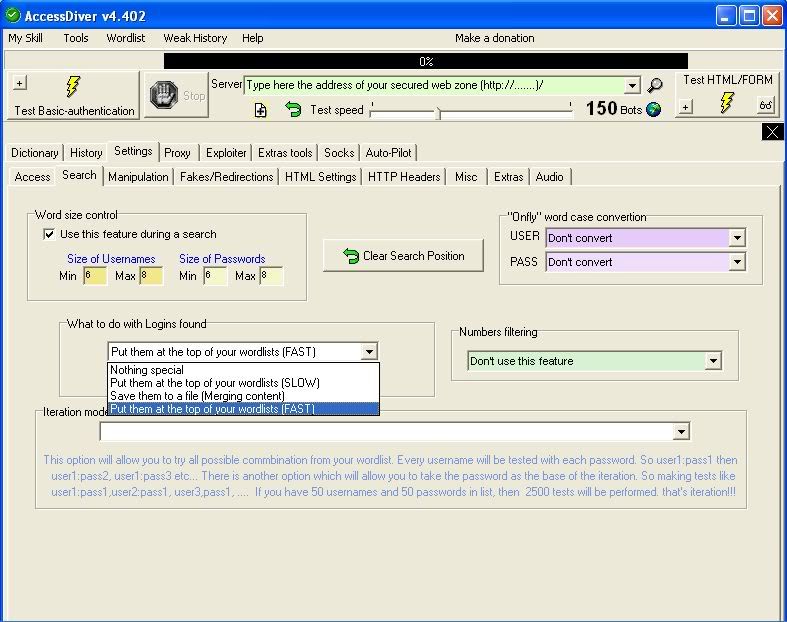
Task: Click the Server address input field
Action: click(435, 85)
